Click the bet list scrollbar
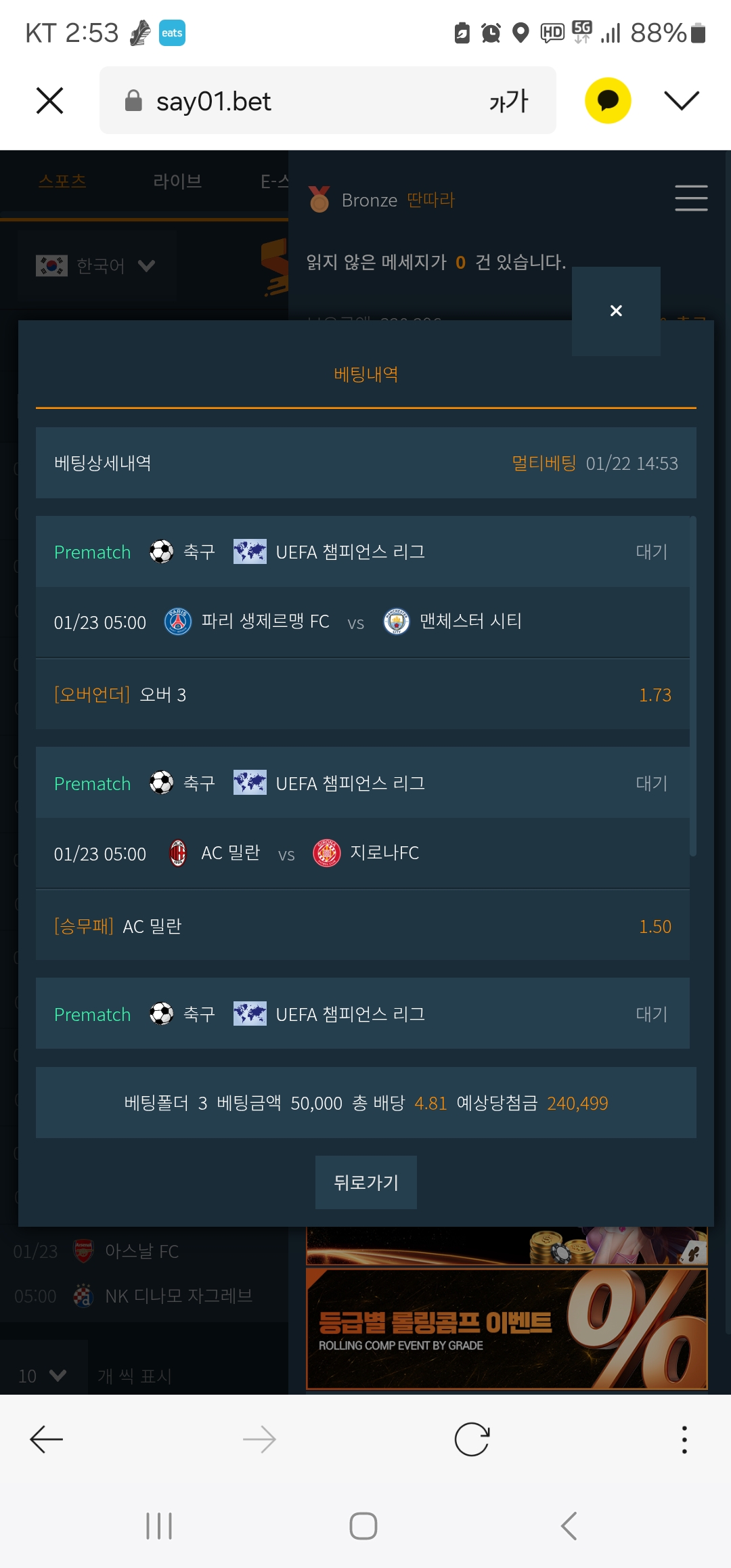The width and height of the screenshot is (731, 1568). (693, 686)
